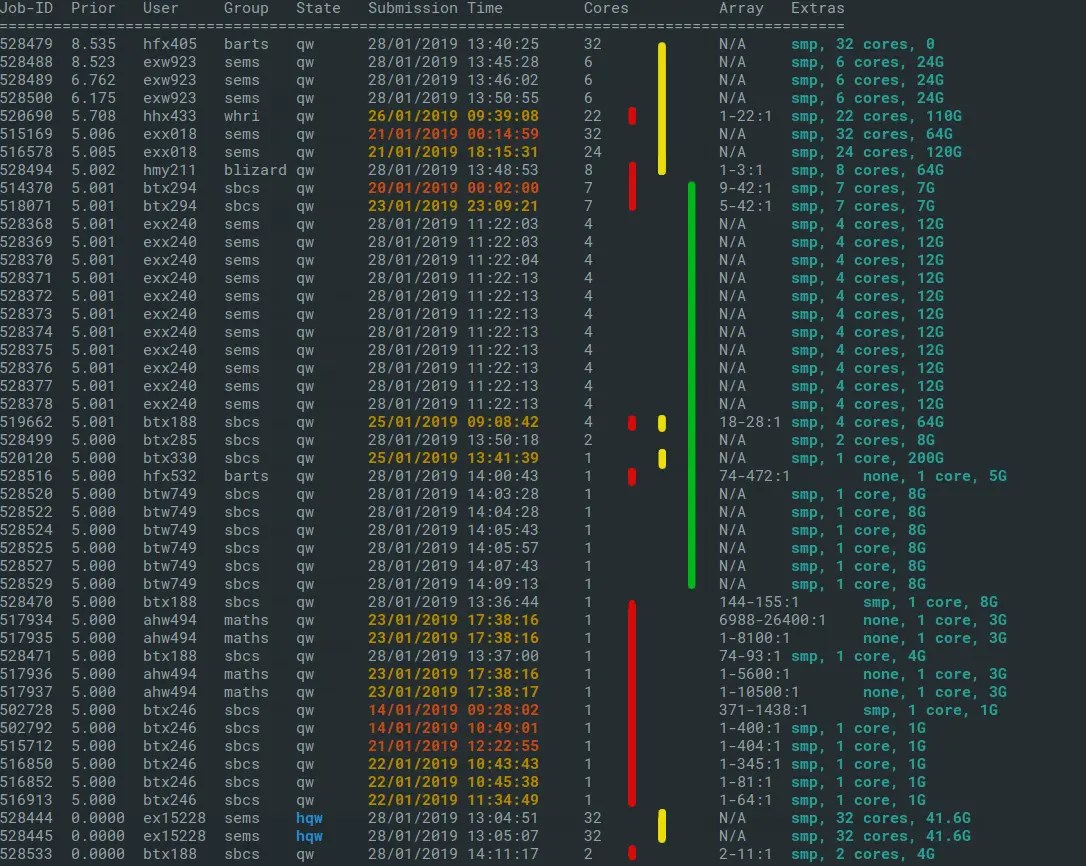Select priority value 5.005

93,152
